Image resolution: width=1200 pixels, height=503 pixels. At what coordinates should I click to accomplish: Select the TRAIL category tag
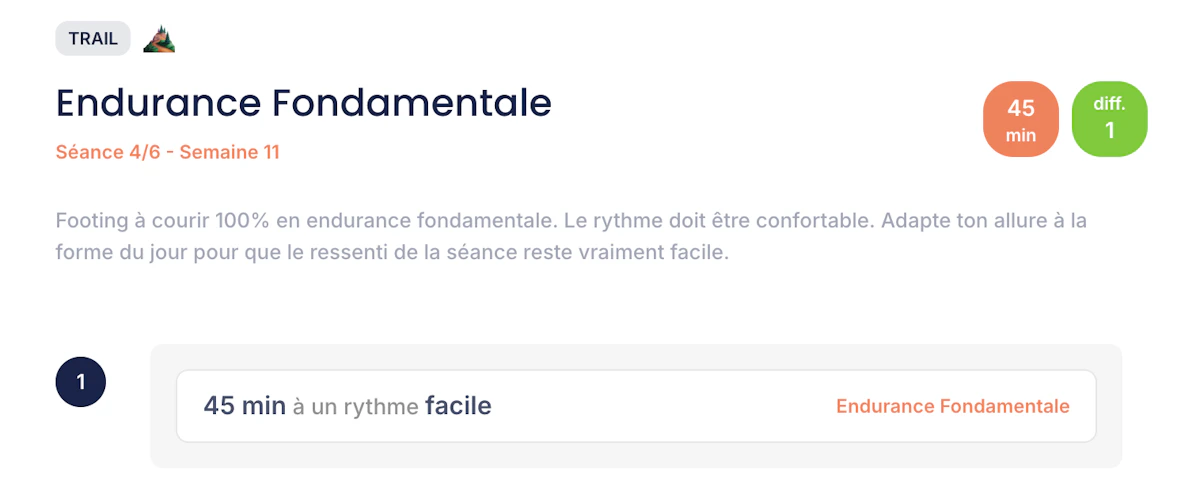click(93, 39)
